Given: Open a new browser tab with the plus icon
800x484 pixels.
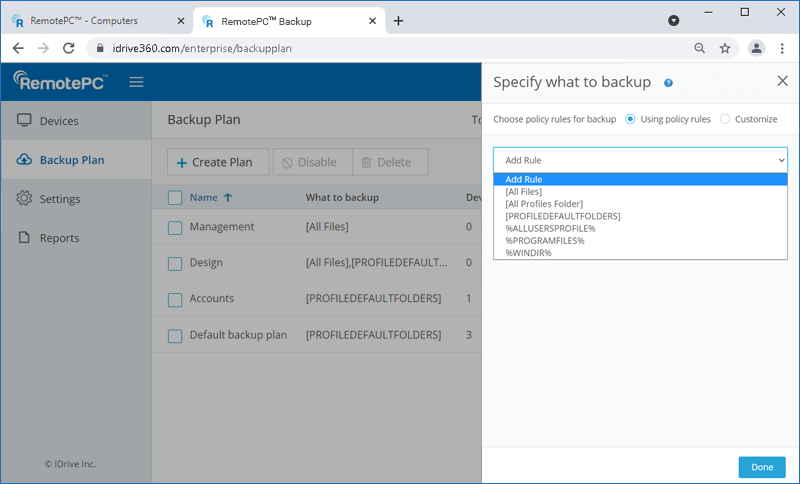Looking at the screenshot, I should click(x=398, y=21).
